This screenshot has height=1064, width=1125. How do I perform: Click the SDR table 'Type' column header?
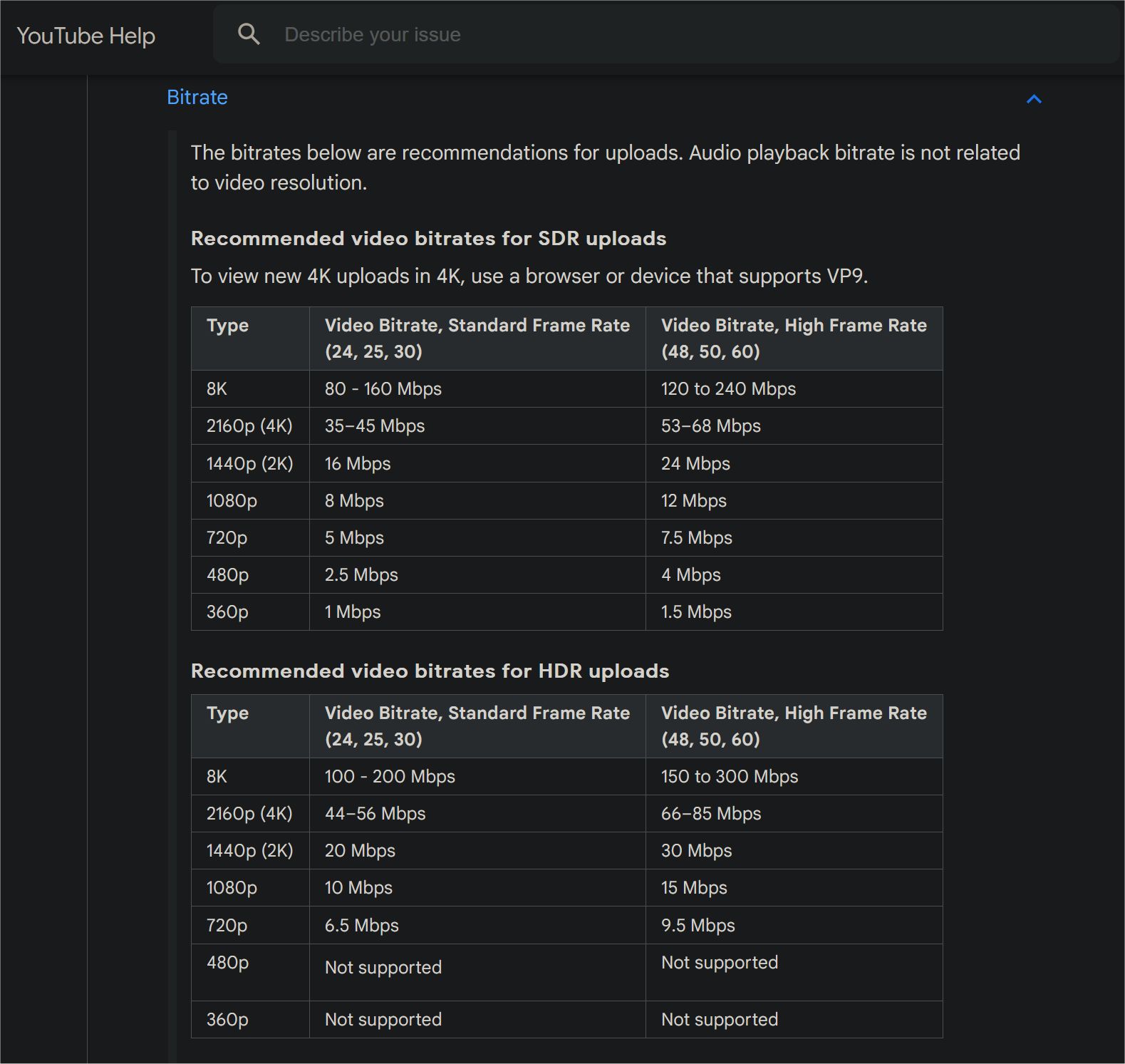pyautogui.click(x=228, y=326)
